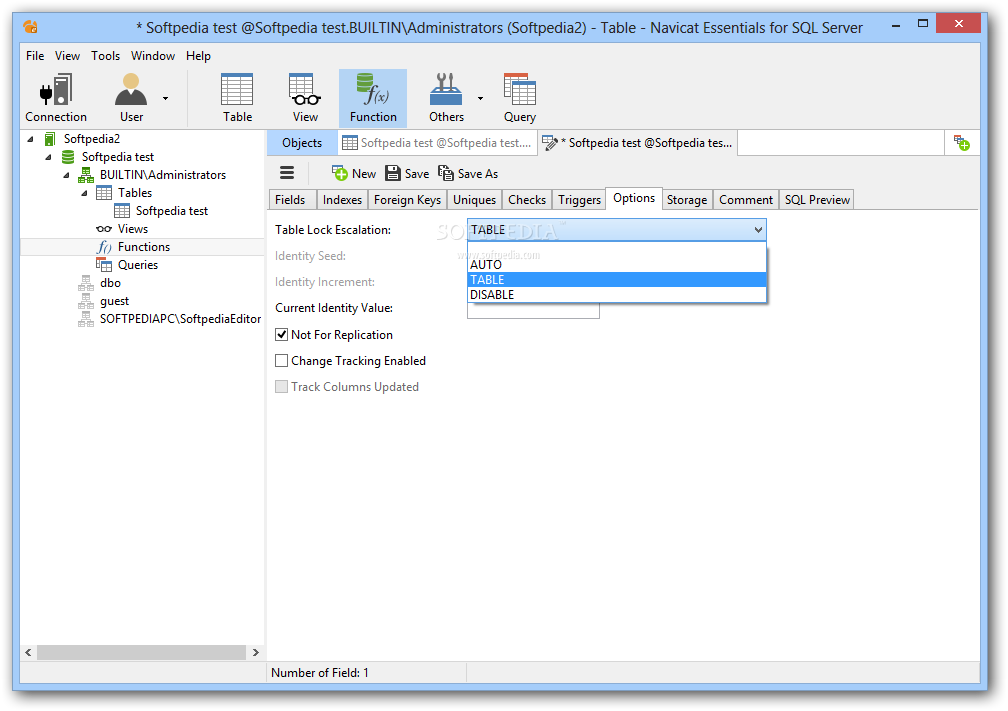This screenshot has height=711, width=1008.
Task: Switch to the Foreign Keys tab
Action: tap(407, 200)
